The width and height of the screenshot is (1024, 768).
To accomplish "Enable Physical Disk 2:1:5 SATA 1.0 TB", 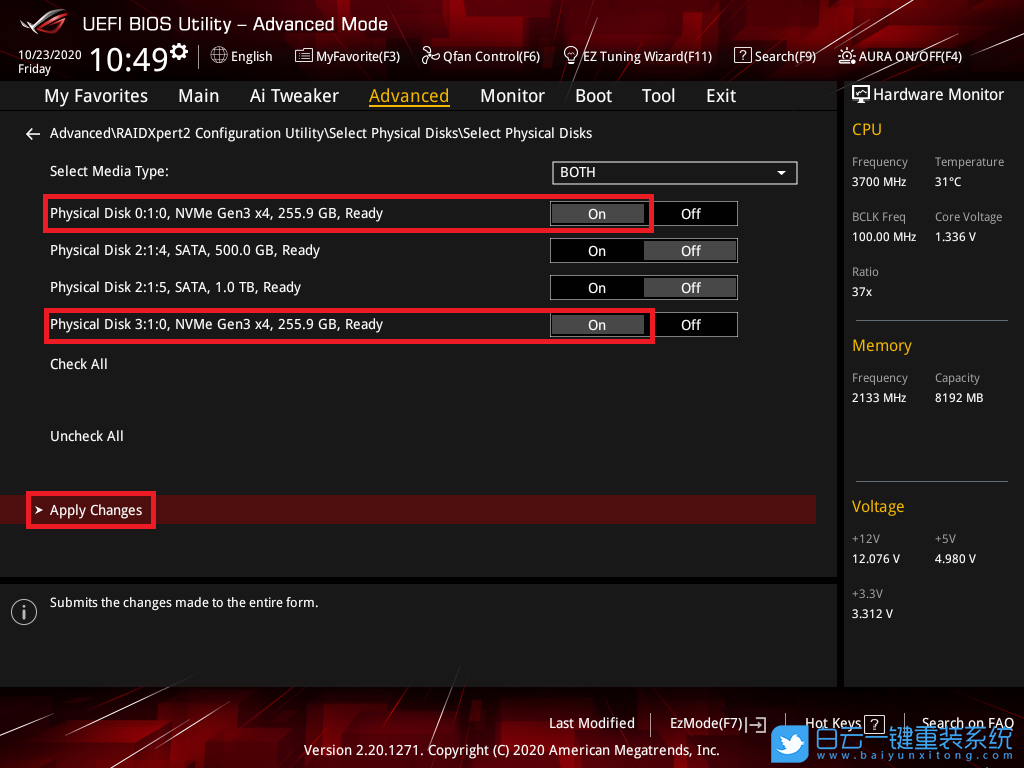I will pyautogui.click(x=597, y=288).
